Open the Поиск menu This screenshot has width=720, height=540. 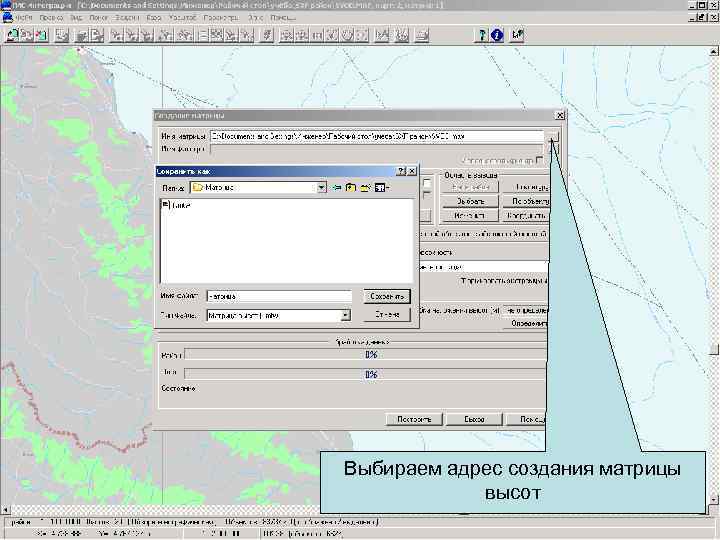99,17
